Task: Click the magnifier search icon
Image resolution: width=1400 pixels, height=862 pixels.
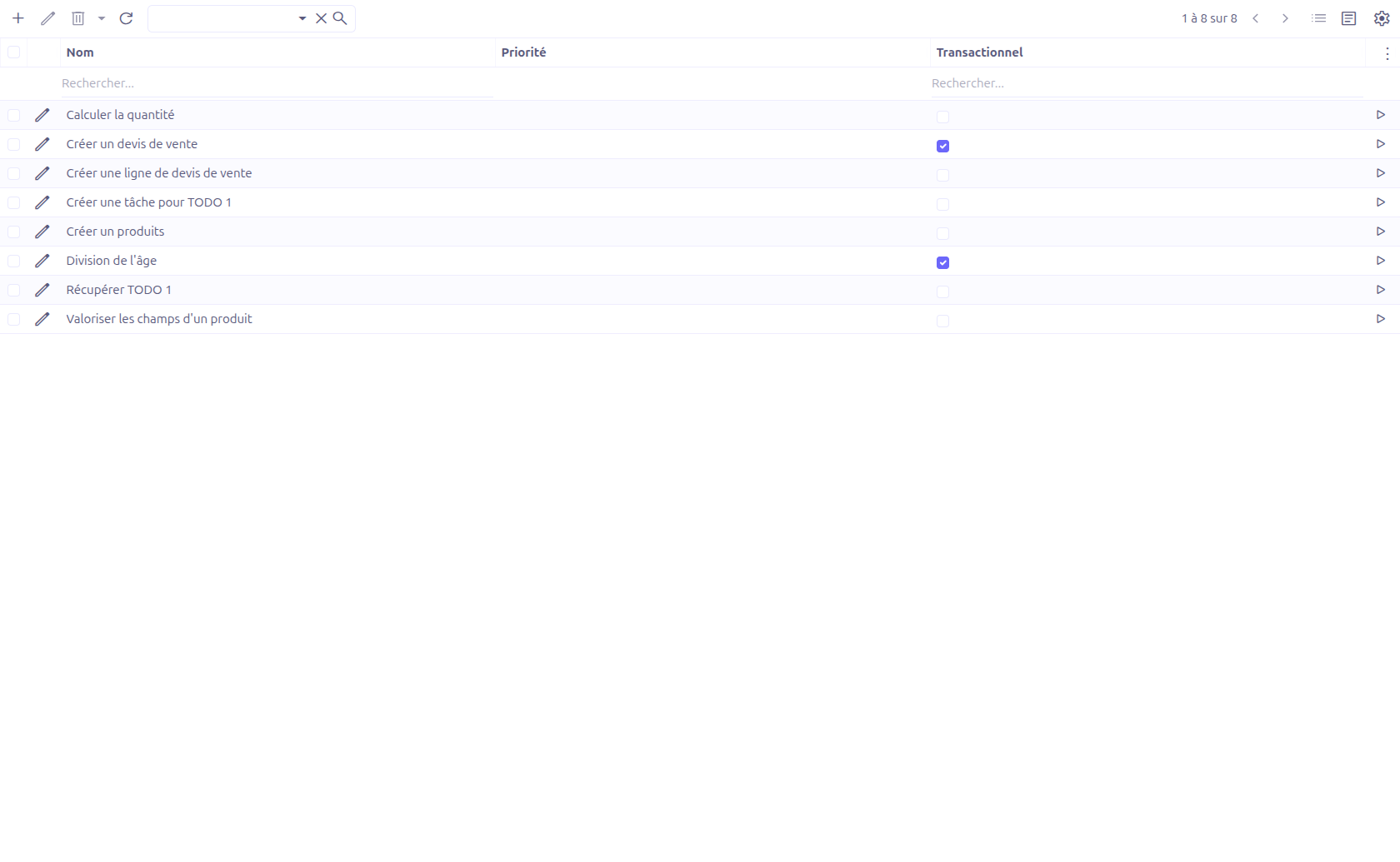Action: [x=339, y=17]
